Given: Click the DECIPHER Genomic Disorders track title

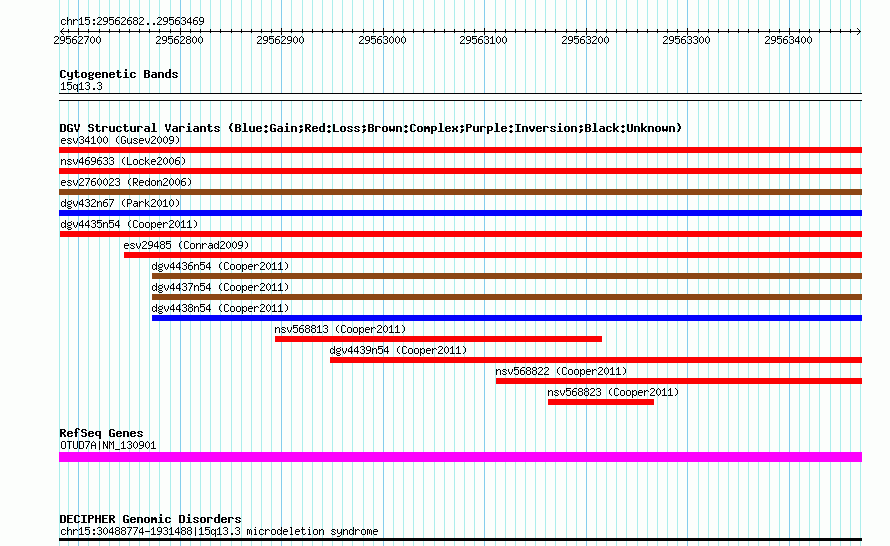Looking at the screenshot, I should pos(150,519).
